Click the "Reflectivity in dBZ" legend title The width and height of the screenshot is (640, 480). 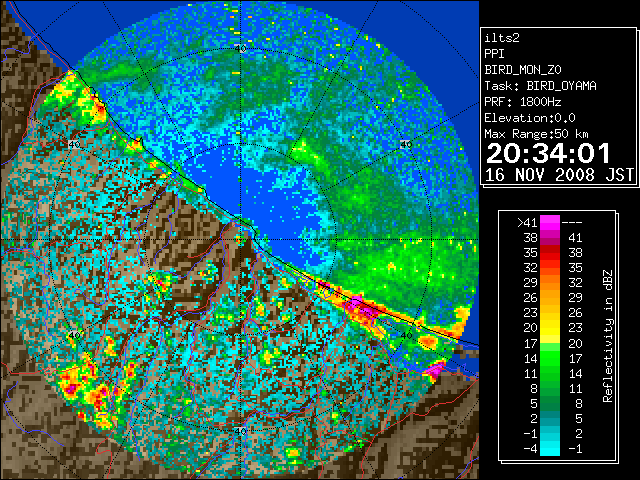(608, 336)
